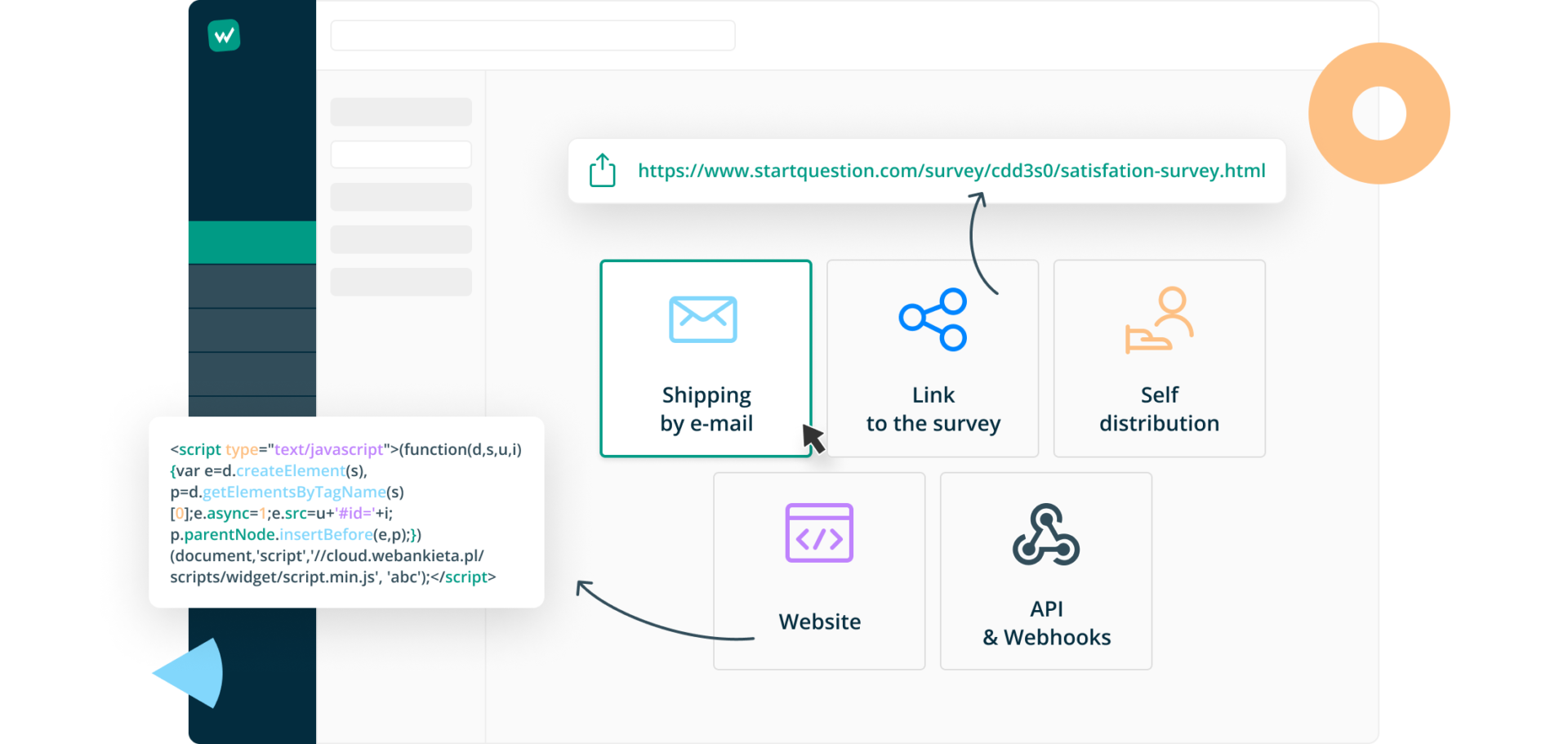This screenshot has height=744, width=1568.
Task: Select the Shipping by e-mail distribution card
Action: click(x=706, y=359)
